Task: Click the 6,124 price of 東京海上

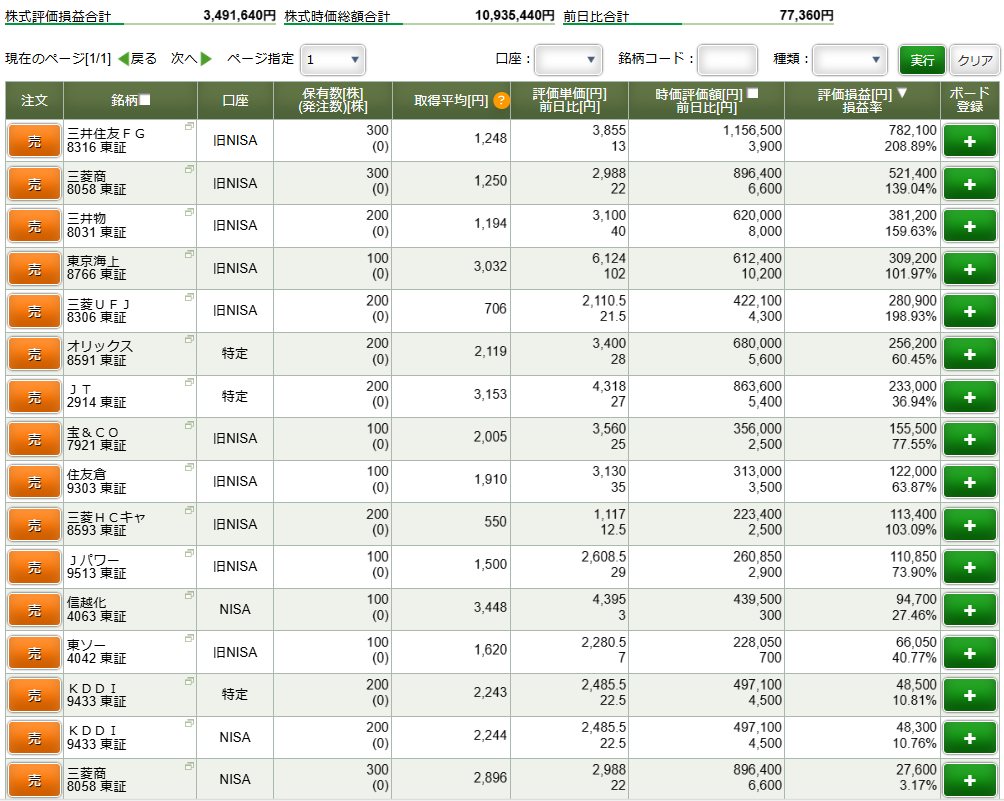Action: pyautogui.click(x=609, y=259)
